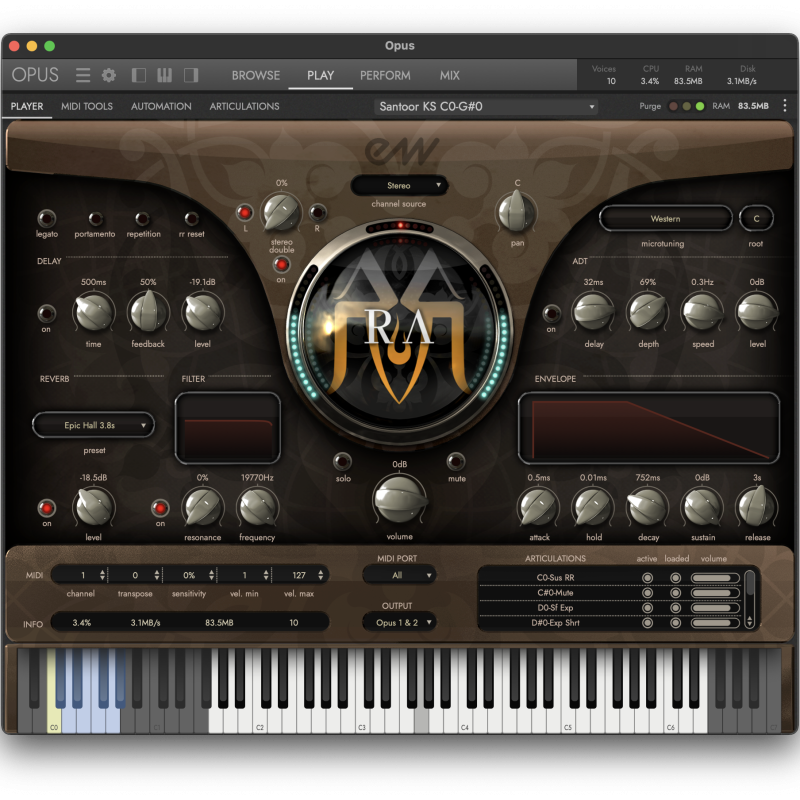Viewport: 800px width, 800px height.
Task: Click the ADT depth knob
Action: [648, 312]
